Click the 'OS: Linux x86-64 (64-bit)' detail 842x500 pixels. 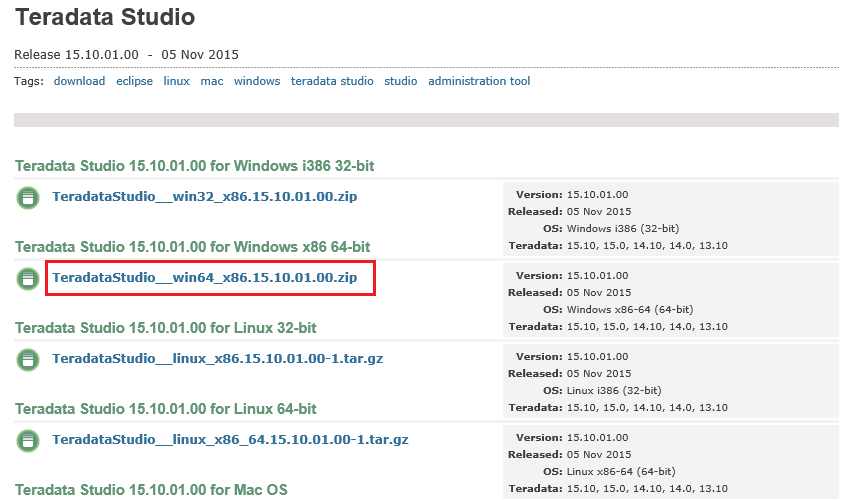tap(609, 472)
